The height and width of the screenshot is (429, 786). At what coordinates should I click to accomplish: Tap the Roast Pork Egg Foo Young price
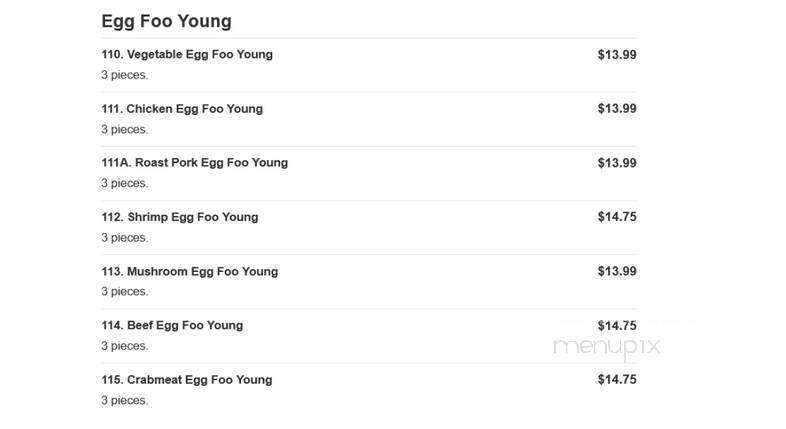616,163
